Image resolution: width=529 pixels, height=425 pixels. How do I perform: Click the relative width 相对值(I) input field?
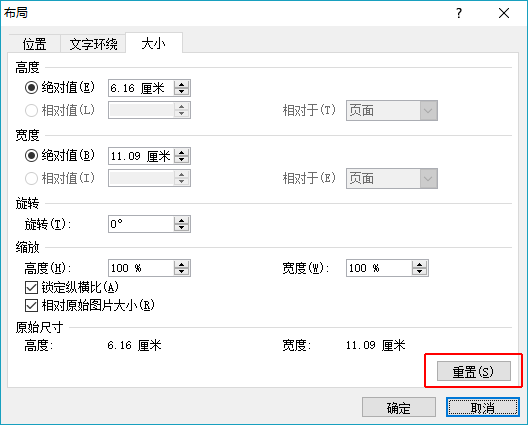pyautogui.click(x=149, y=178)
